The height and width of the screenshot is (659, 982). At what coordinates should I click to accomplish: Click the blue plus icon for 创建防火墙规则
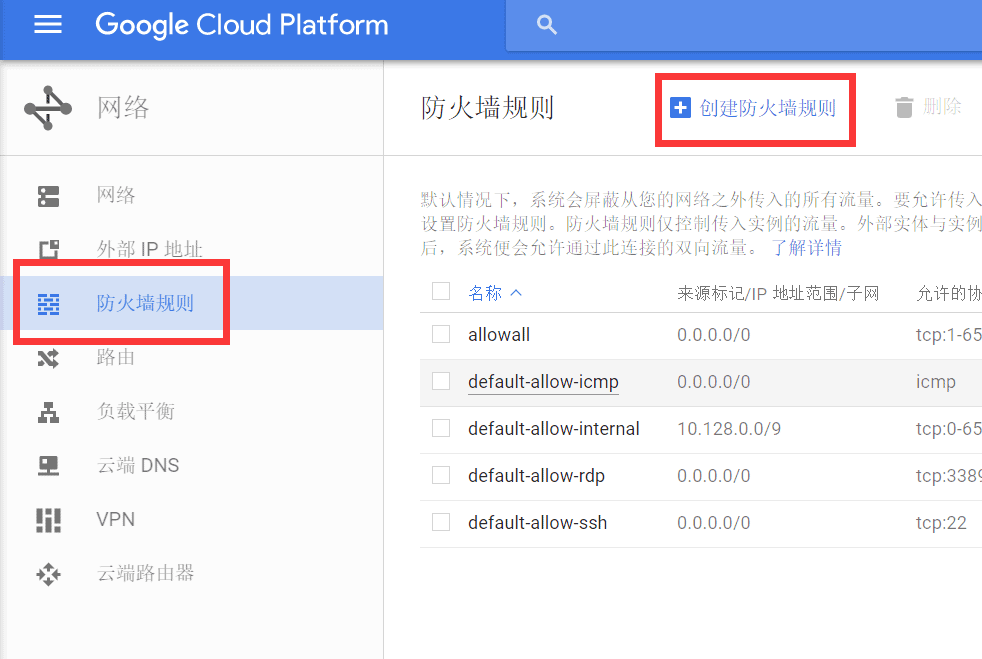(x=680, y=108)
